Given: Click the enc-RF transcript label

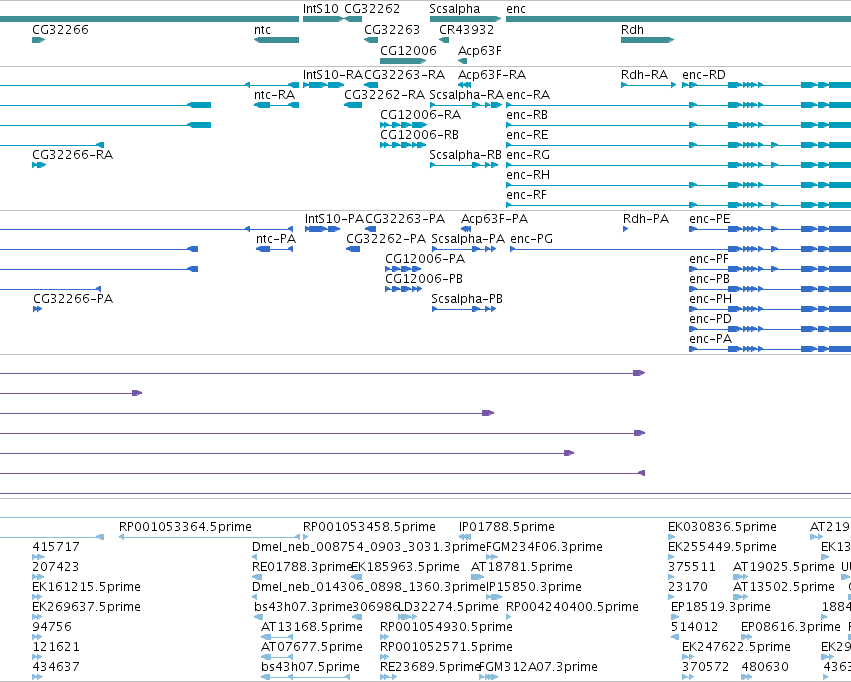Looking at the screenshot, I should 526,195.
